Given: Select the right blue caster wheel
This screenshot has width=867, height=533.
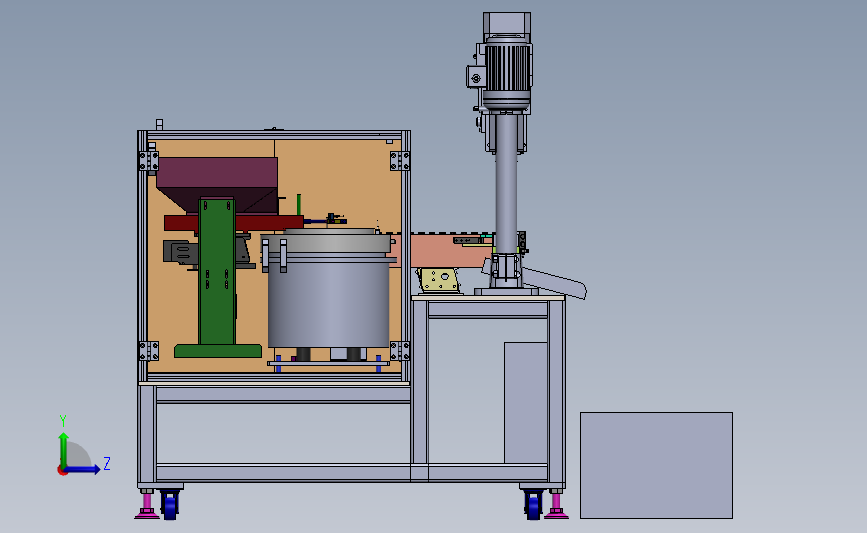Looking at the screenshot, I should click(x=532, y=504).
